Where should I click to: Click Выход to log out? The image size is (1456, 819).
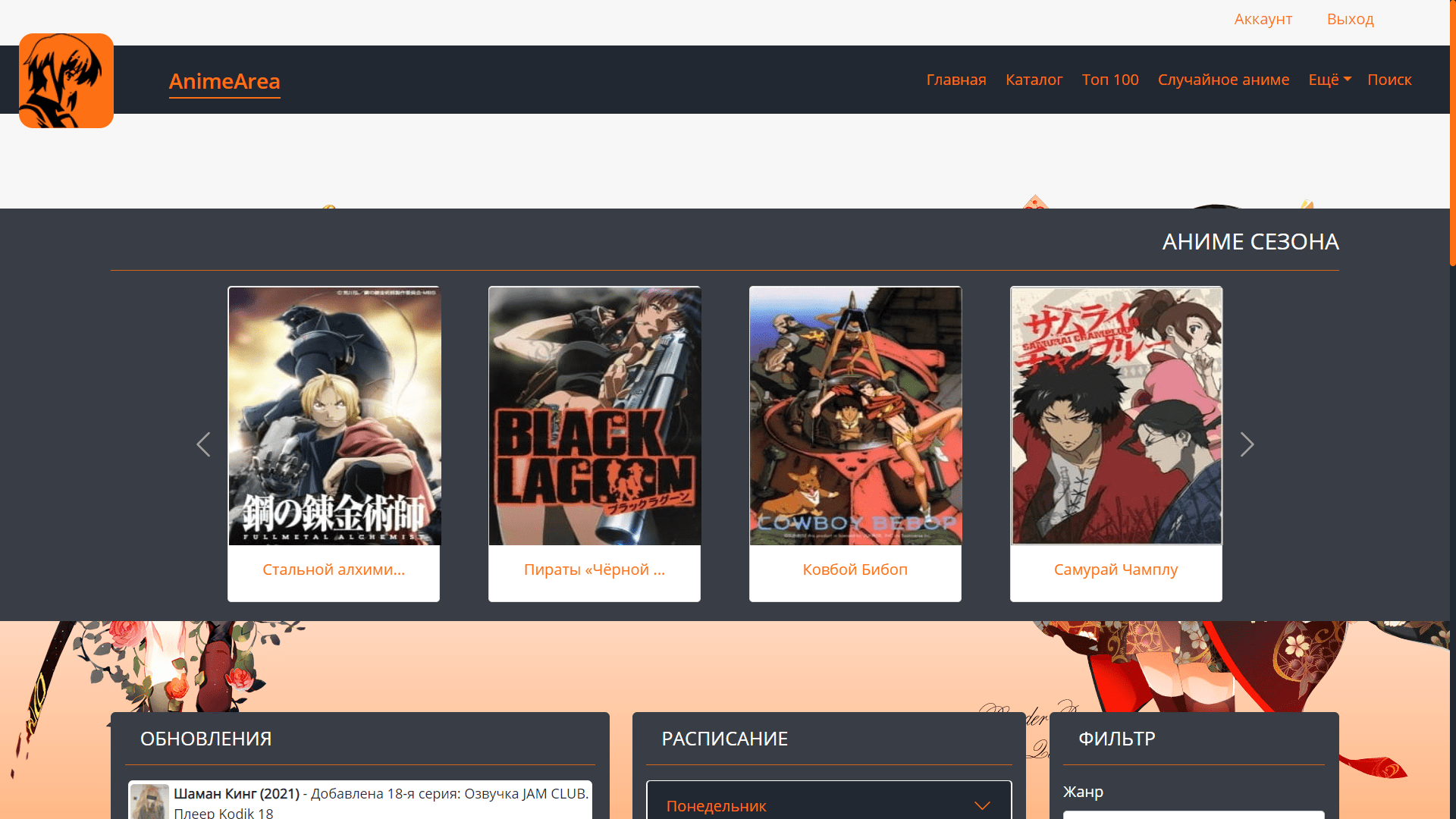[x=1350, y=19]
